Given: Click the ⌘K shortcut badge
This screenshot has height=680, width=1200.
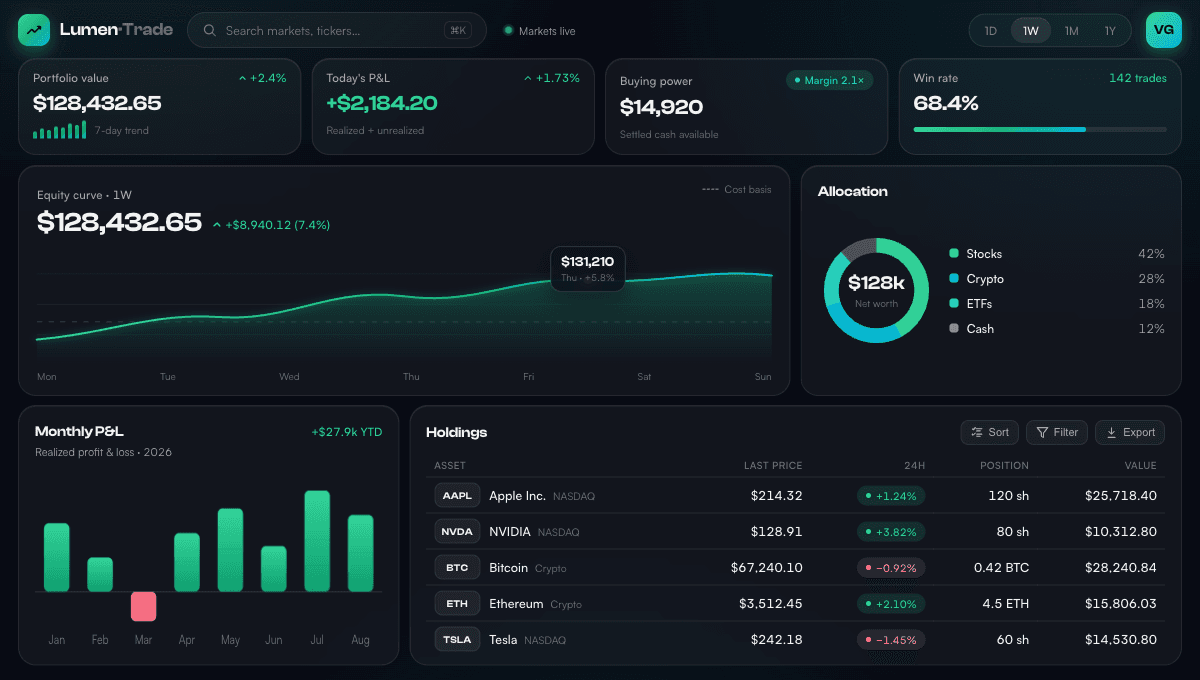Looking at the screenshot, I should point(458,30).
